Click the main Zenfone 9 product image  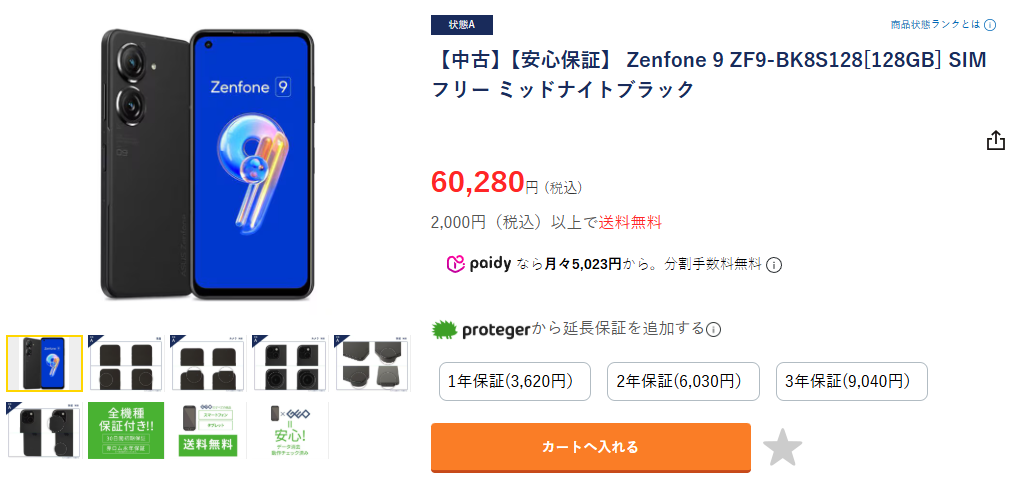208,164
